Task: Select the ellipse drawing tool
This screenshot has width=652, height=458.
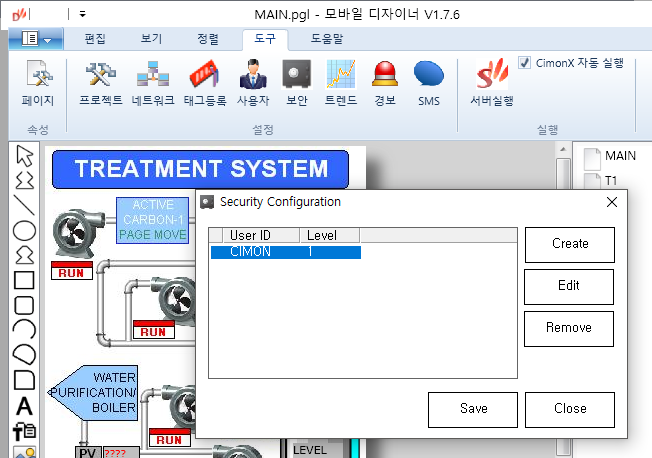Action: point(25,230)
